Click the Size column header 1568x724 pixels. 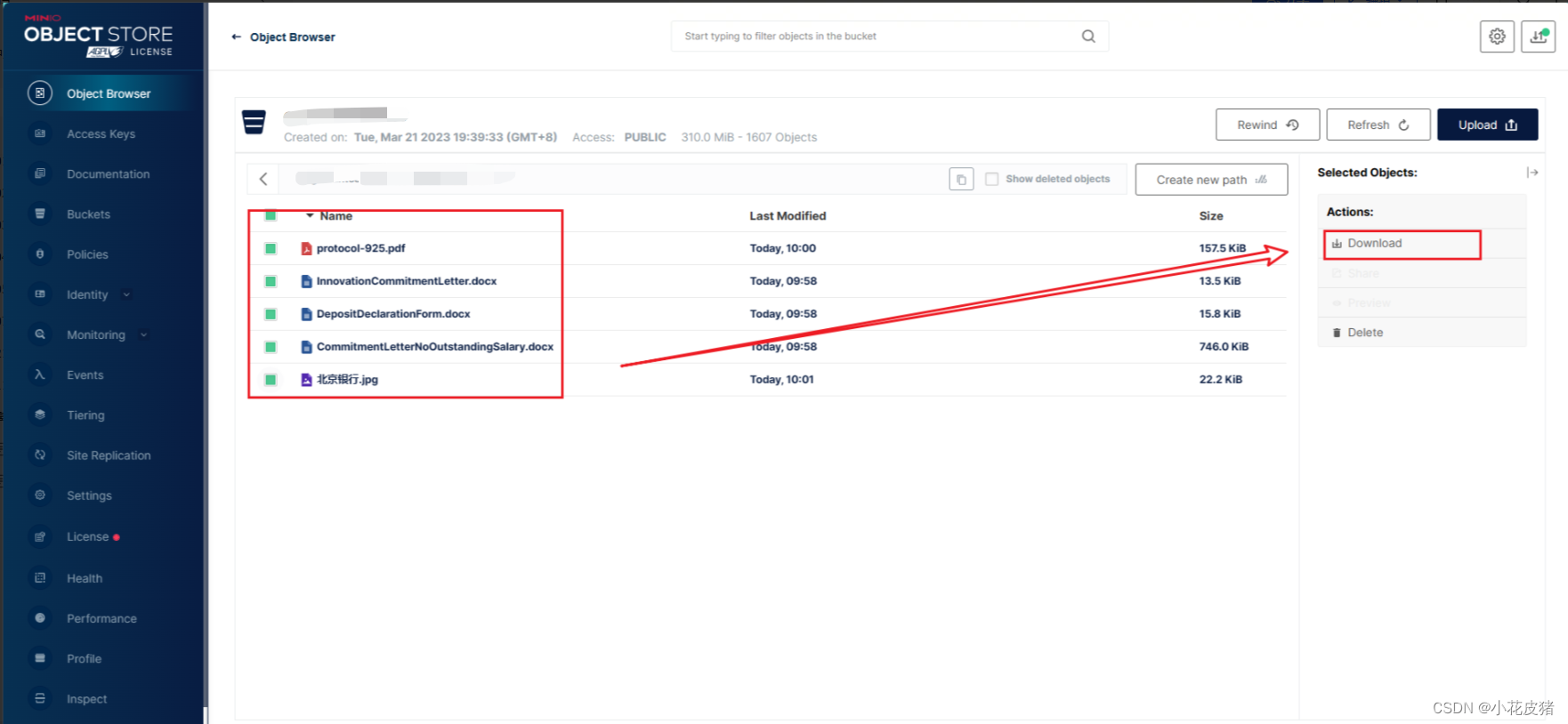click(x=1211, y=216)
